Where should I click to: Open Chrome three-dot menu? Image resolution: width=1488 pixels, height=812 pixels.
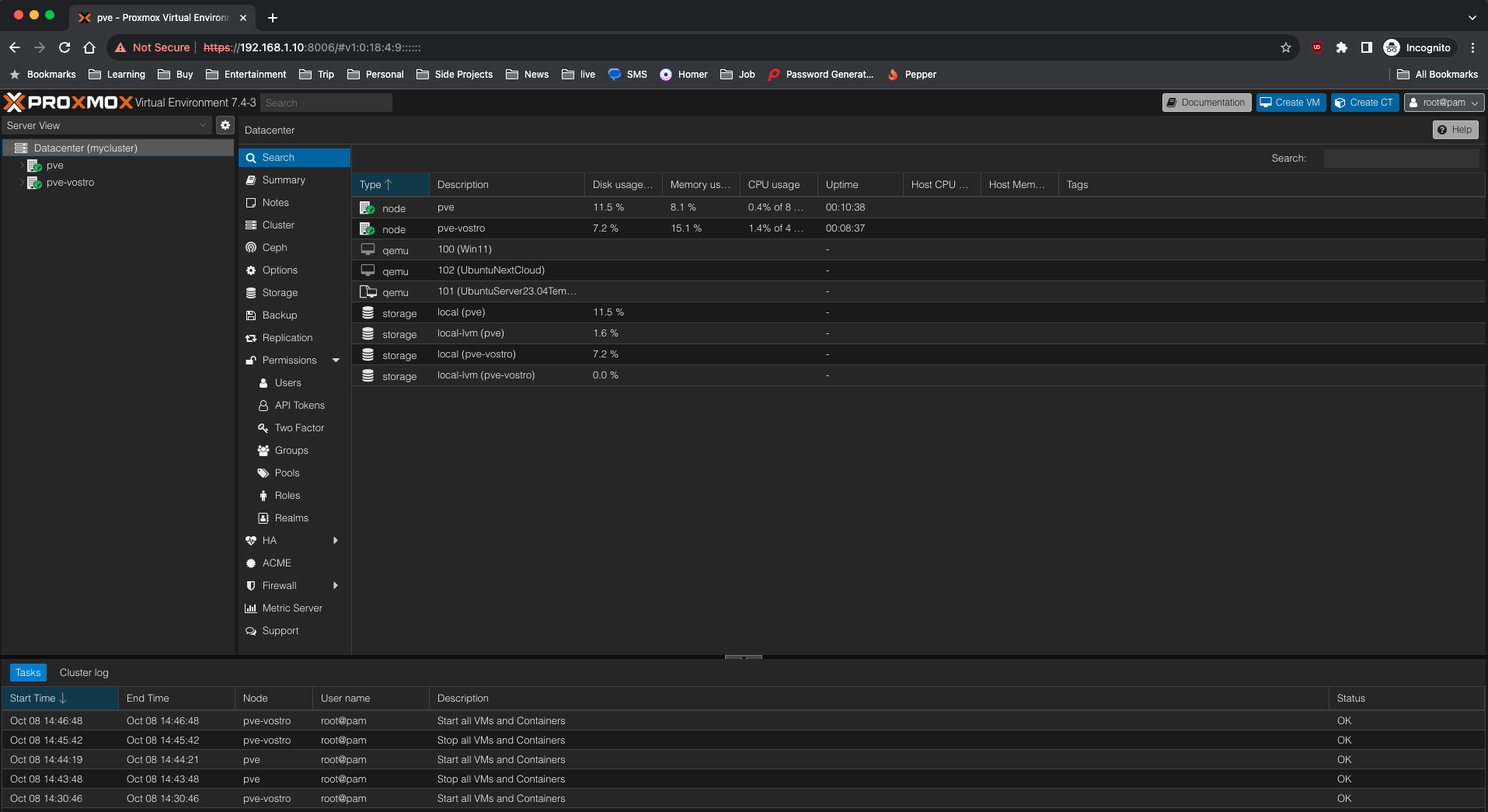tap(1472, 47)
